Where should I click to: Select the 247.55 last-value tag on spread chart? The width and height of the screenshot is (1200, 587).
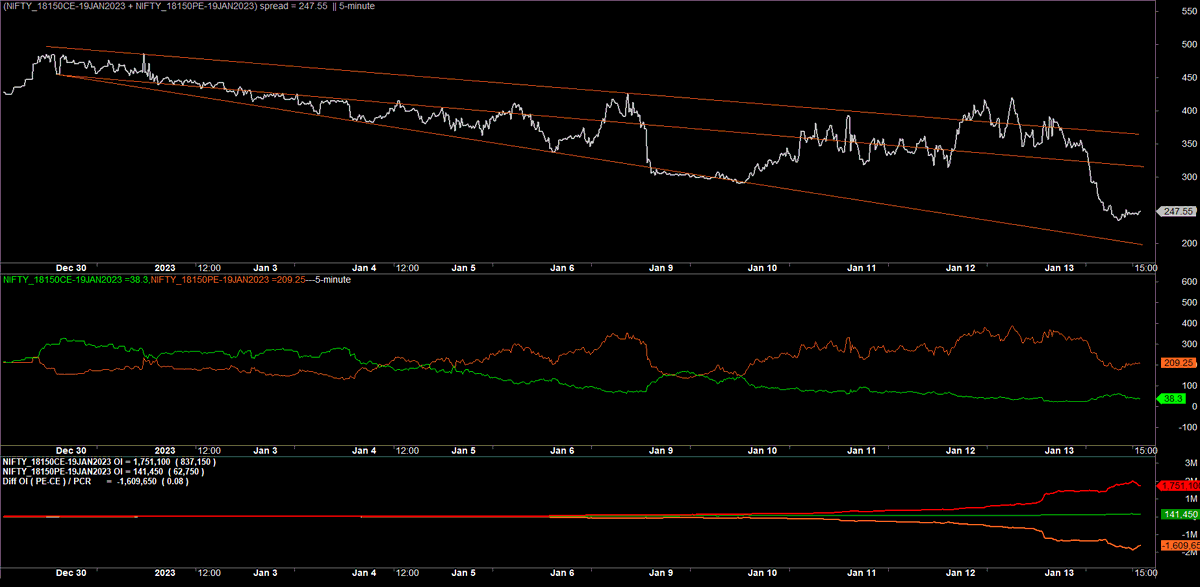1176,212
